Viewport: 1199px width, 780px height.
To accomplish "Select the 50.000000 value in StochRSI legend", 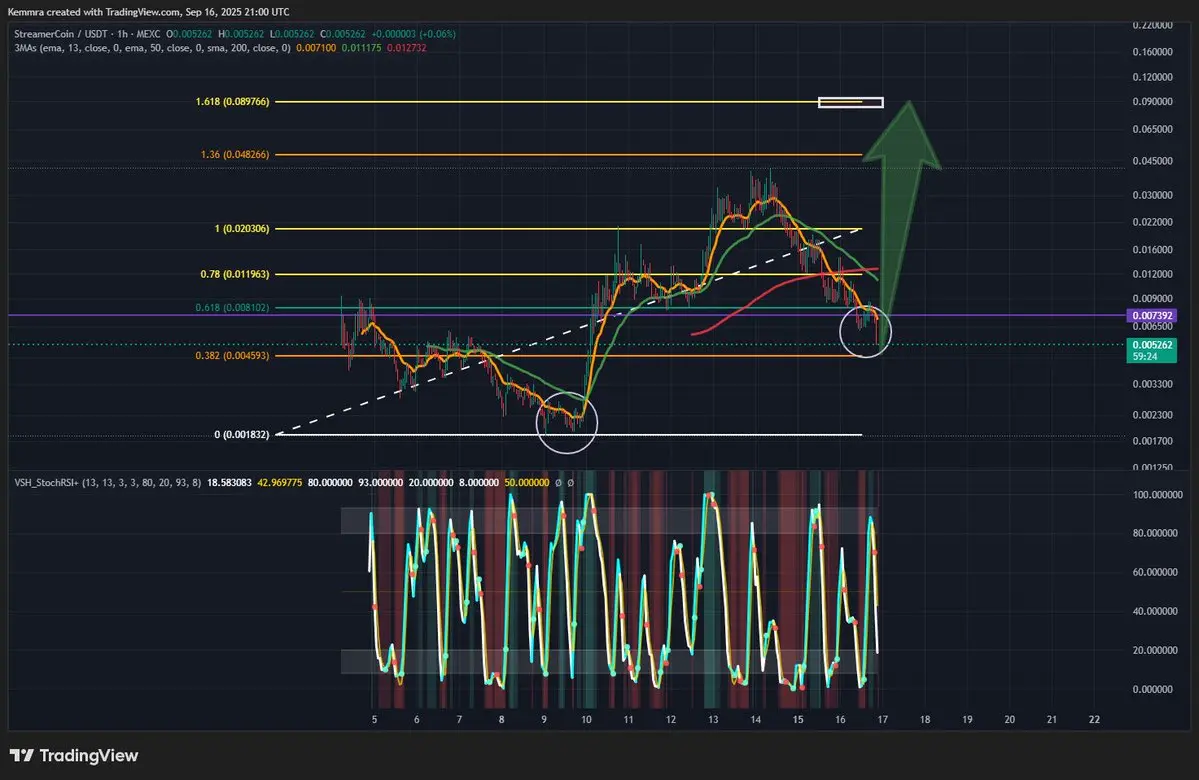I will pos(527,483).
